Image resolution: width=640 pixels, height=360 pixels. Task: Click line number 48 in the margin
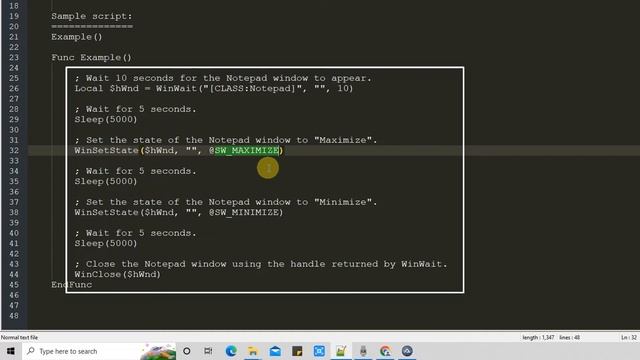pyautogui.click(x=14, y=316)
